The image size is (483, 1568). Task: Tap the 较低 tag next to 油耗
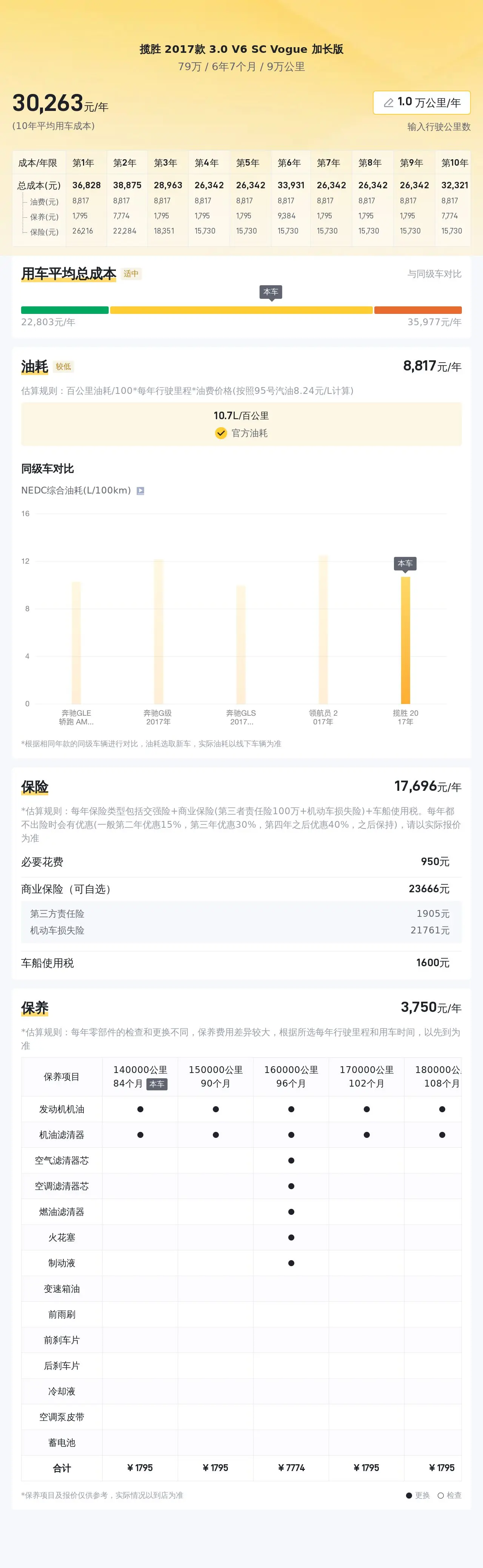63,366
